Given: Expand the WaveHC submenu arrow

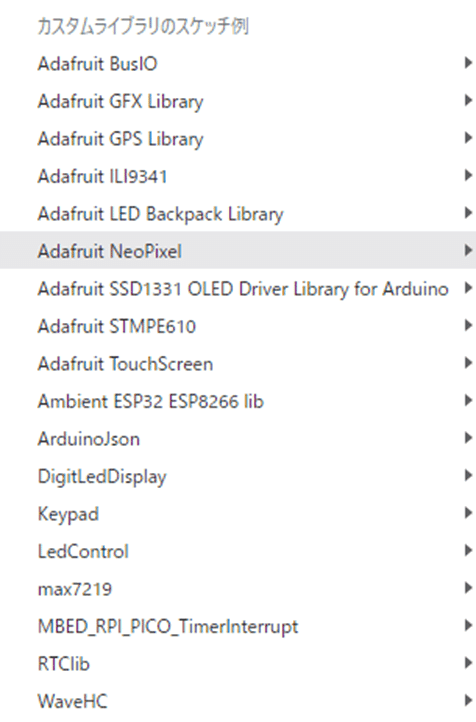Looking at the screenshot, I should click(468, 700).
